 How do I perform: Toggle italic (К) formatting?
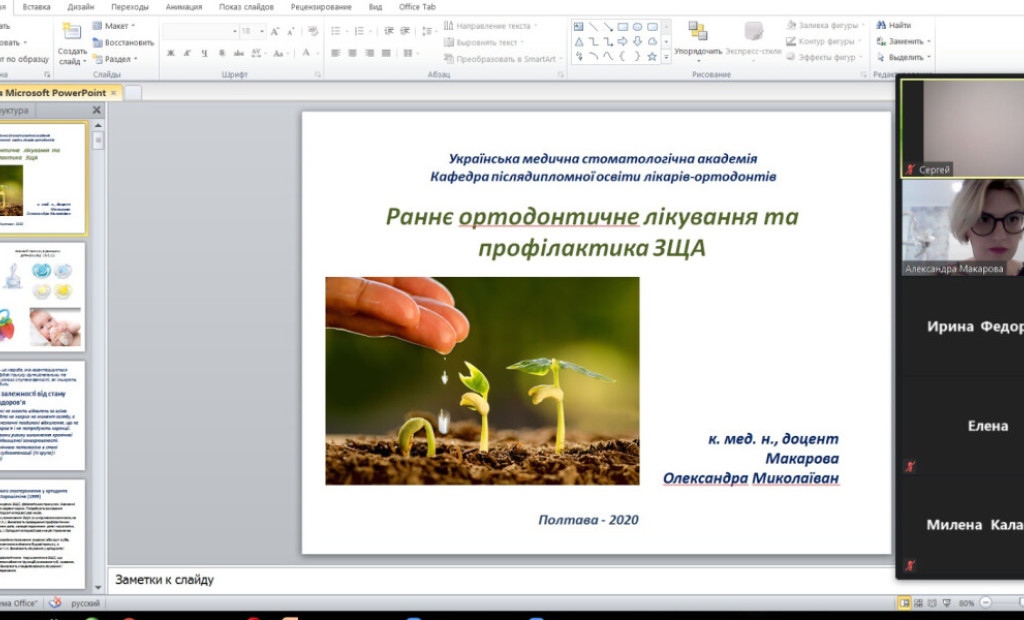tap(187, 53)
